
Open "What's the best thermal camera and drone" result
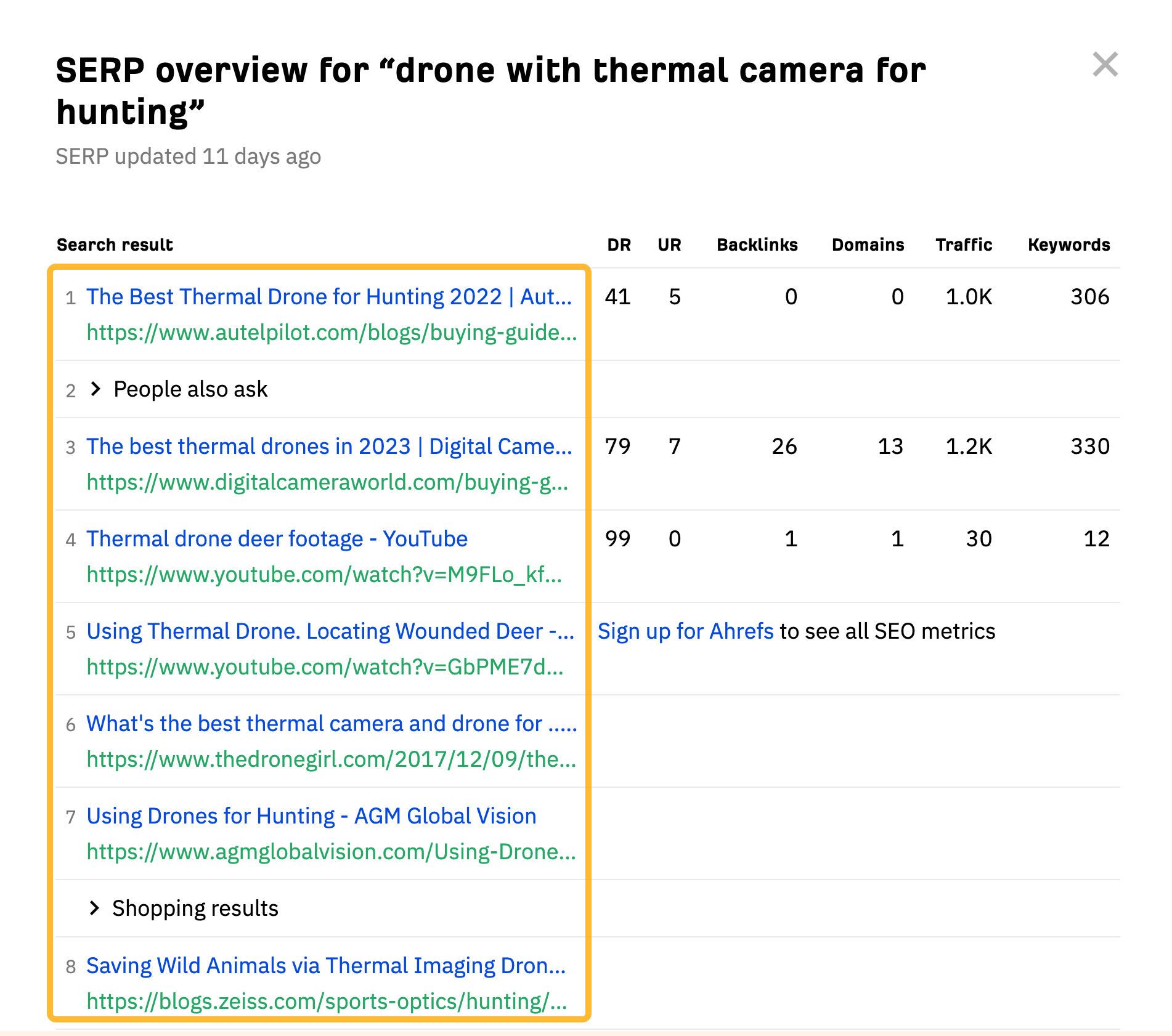coord(332,724)
